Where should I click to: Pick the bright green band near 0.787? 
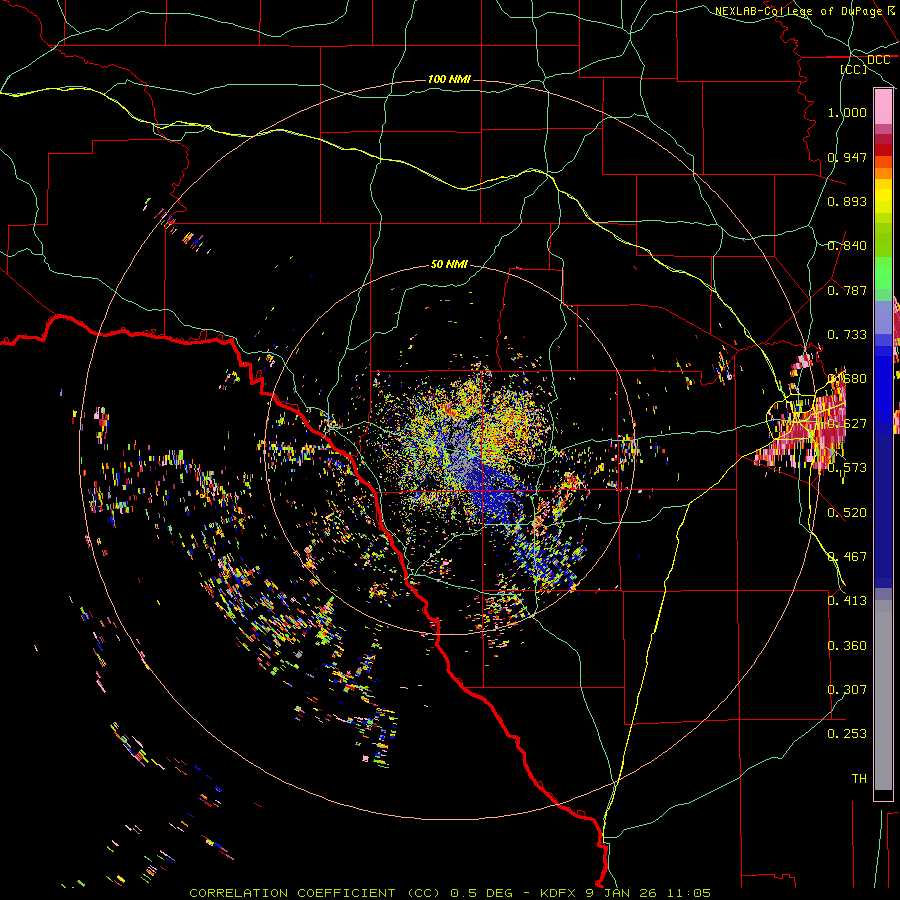tap(883, 274)
